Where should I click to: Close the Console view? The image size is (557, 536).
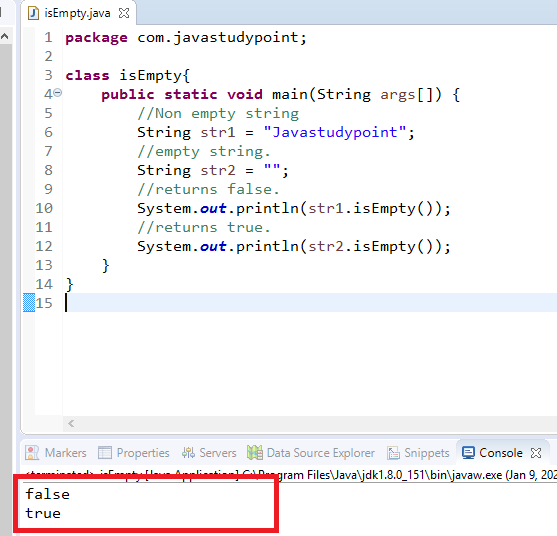coord(536,453)
